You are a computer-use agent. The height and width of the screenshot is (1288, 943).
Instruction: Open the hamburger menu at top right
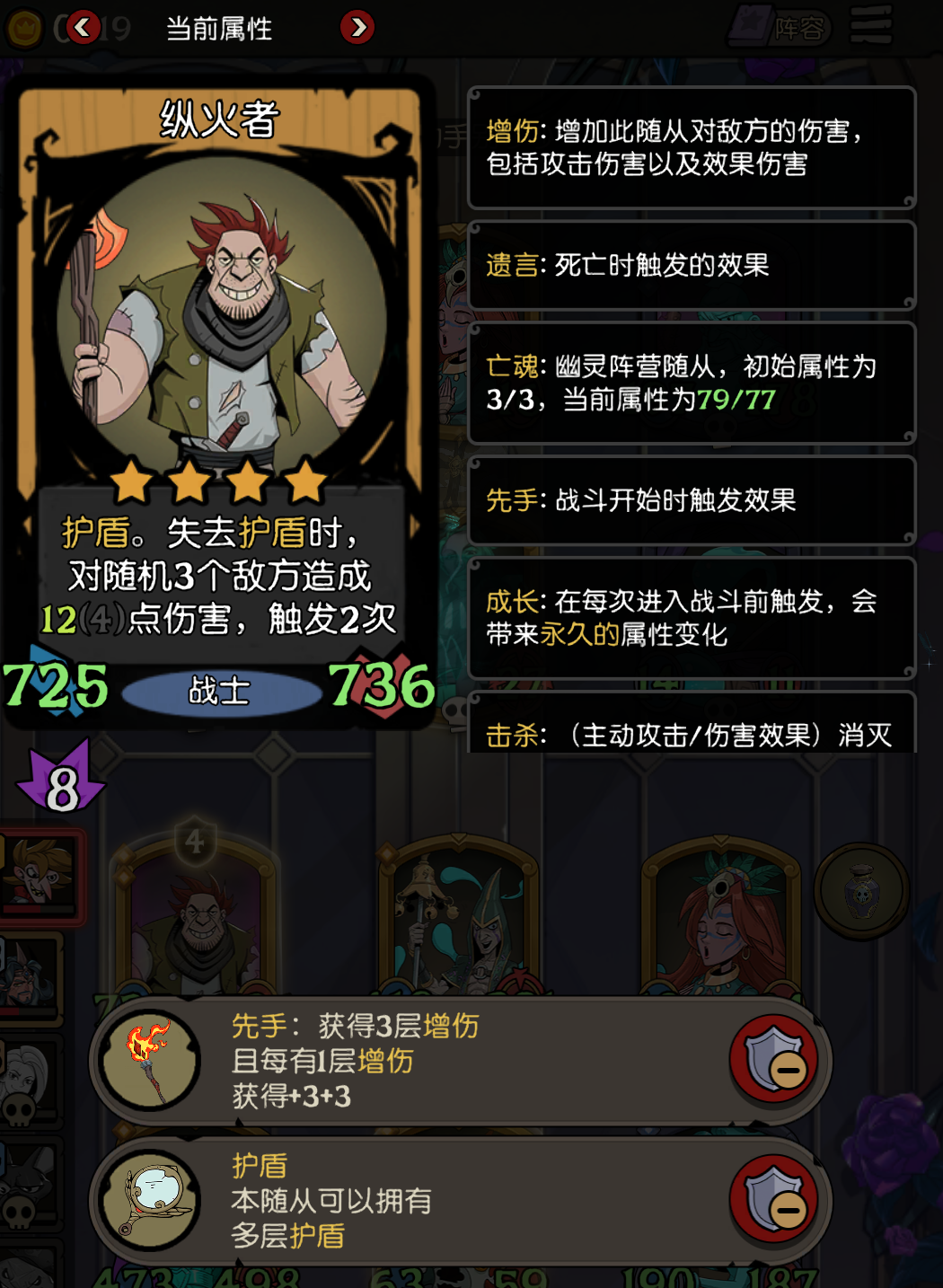[x=871, y=25]
